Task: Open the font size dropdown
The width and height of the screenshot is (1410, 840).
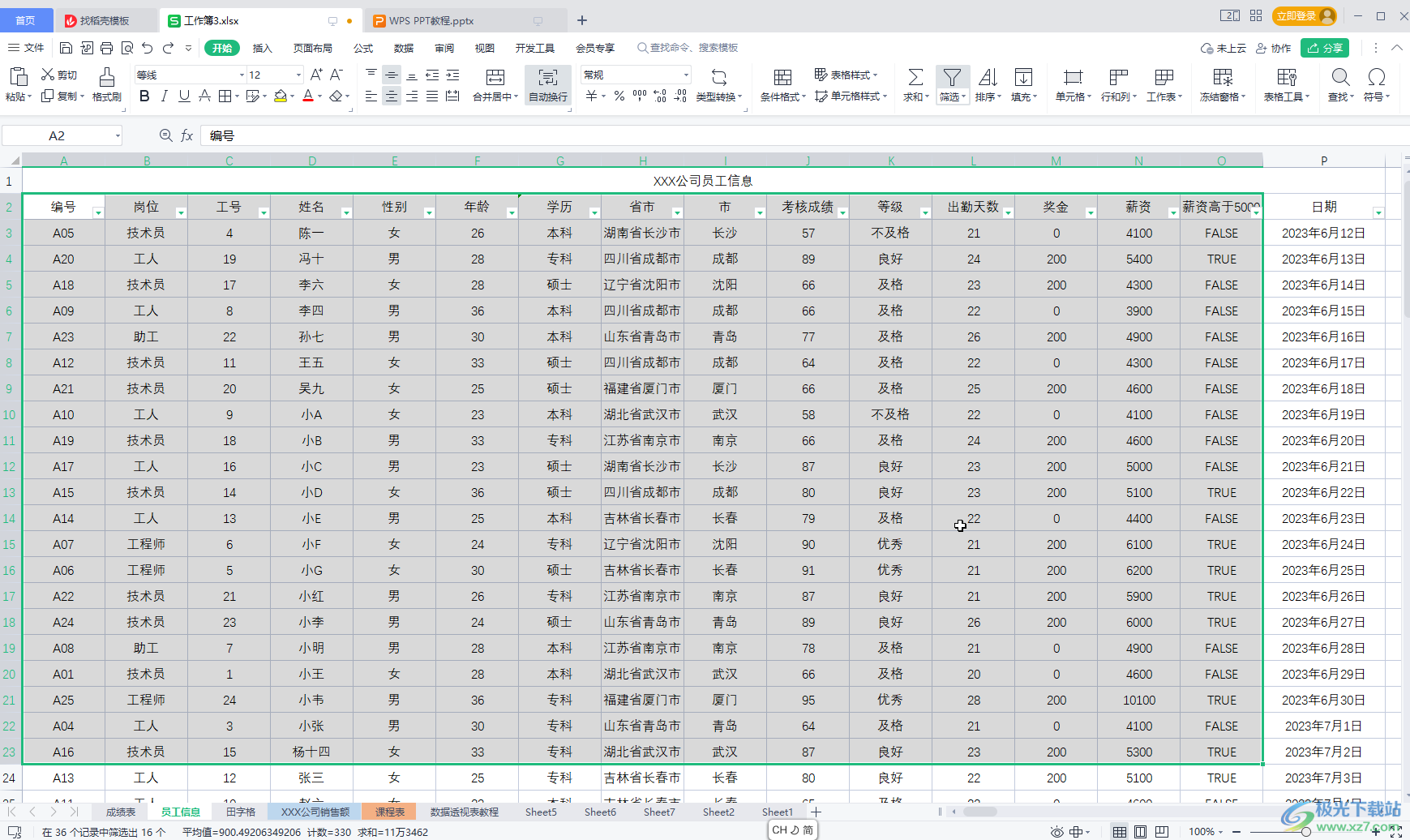Action: point(298,75)
